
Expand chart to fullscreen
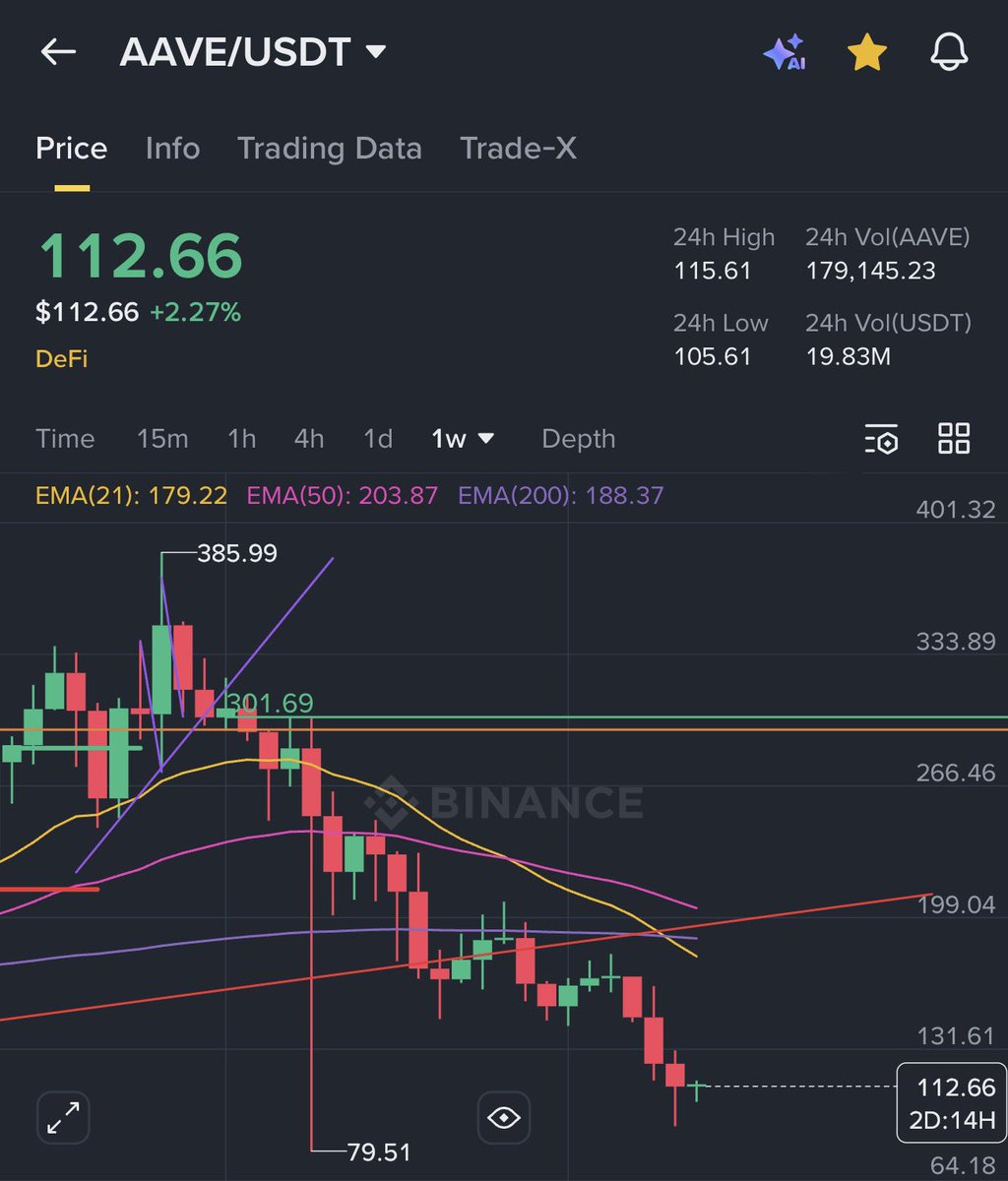63,1117
